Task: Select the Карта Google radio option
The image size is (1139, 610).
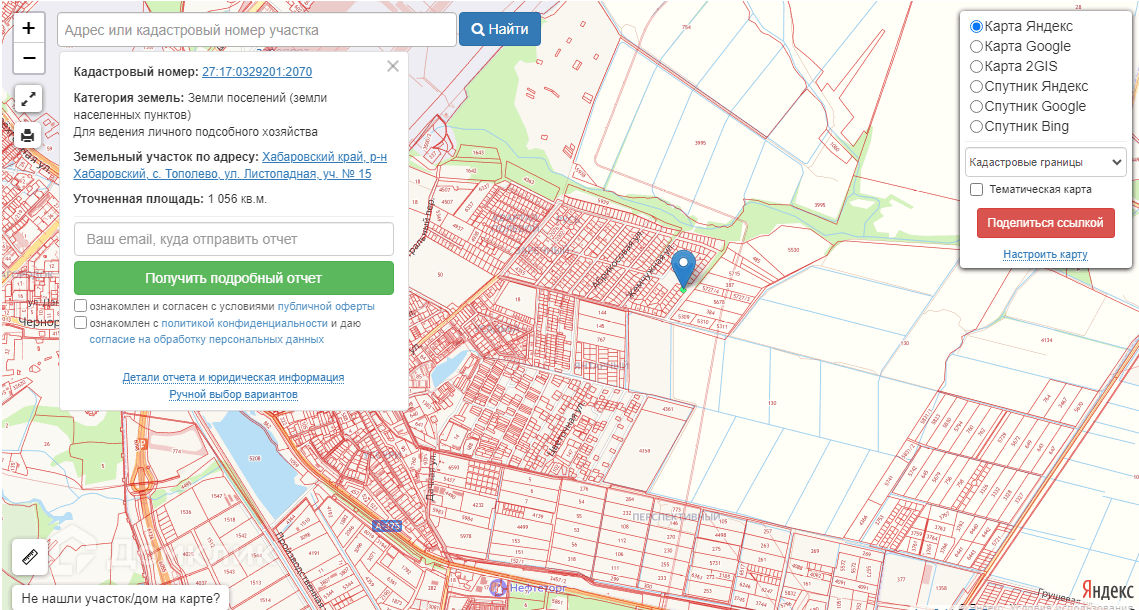Action: [x=977, y=46]
